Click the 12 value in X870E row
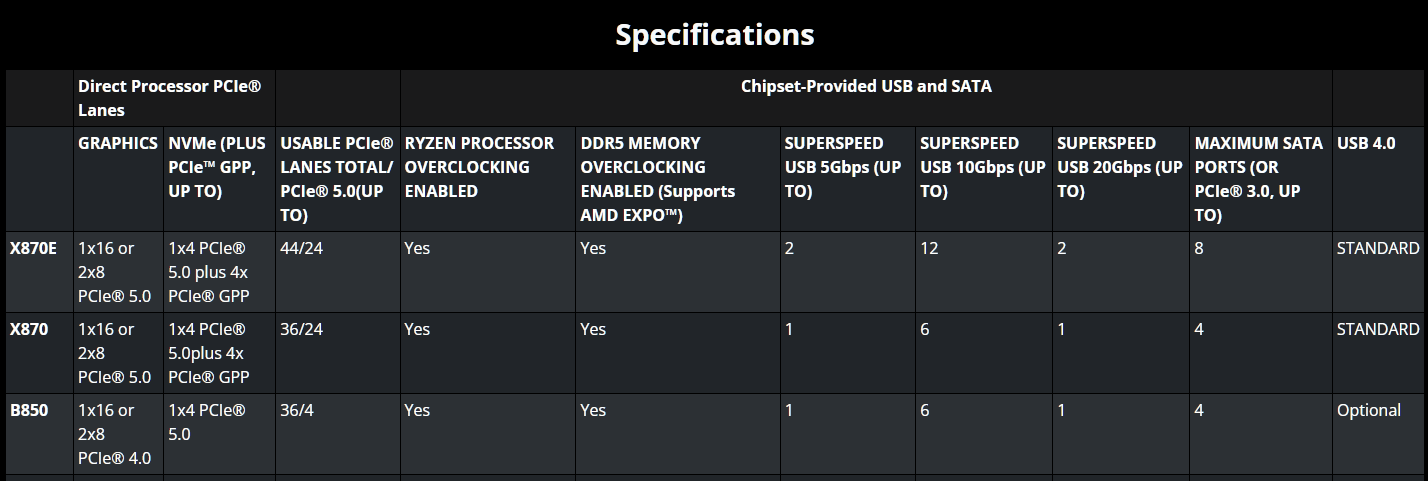 pyautogui.click(x=929, y=248)
